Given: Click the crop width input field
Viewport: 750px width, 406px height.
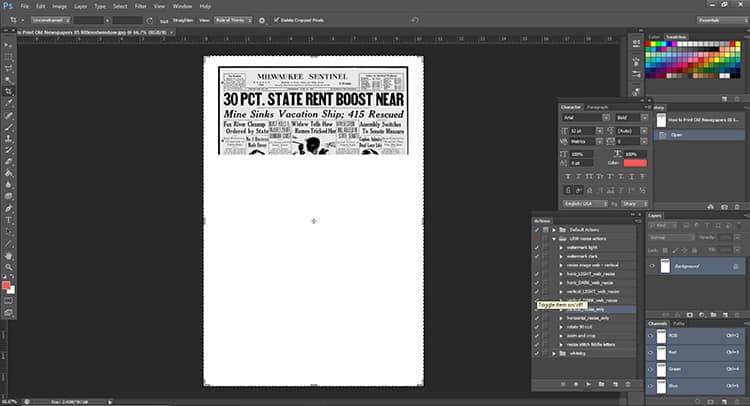Looking at the screenshot, I should 88,21.
